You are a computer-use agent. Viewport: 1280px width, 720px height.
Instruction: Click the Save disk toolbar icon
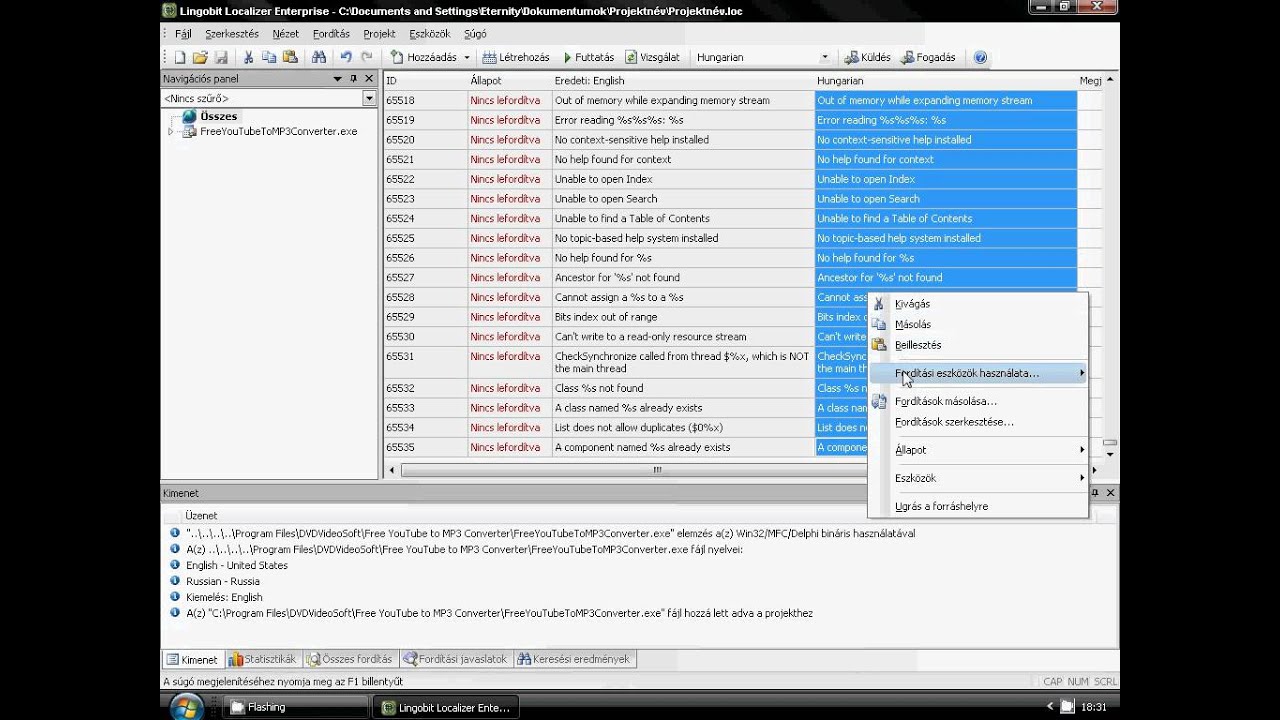(221, 58)
